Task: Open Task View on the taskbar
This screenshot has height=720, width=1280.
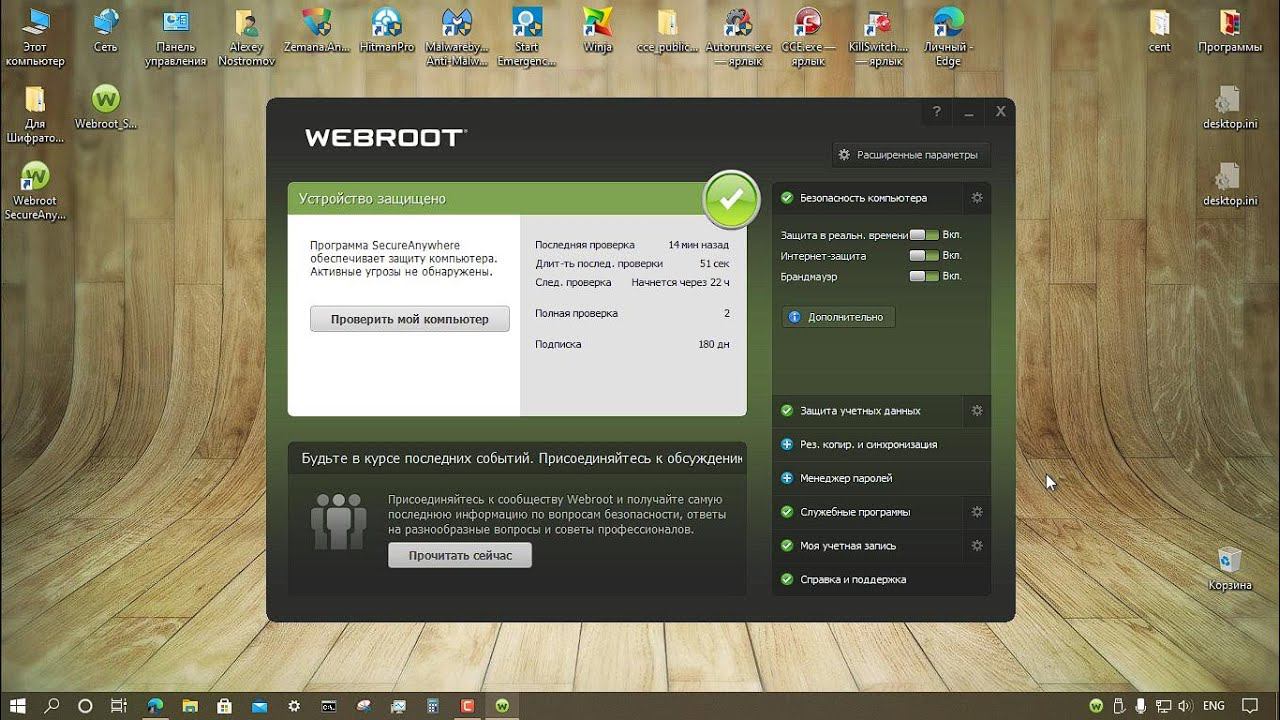Action: 119,706
